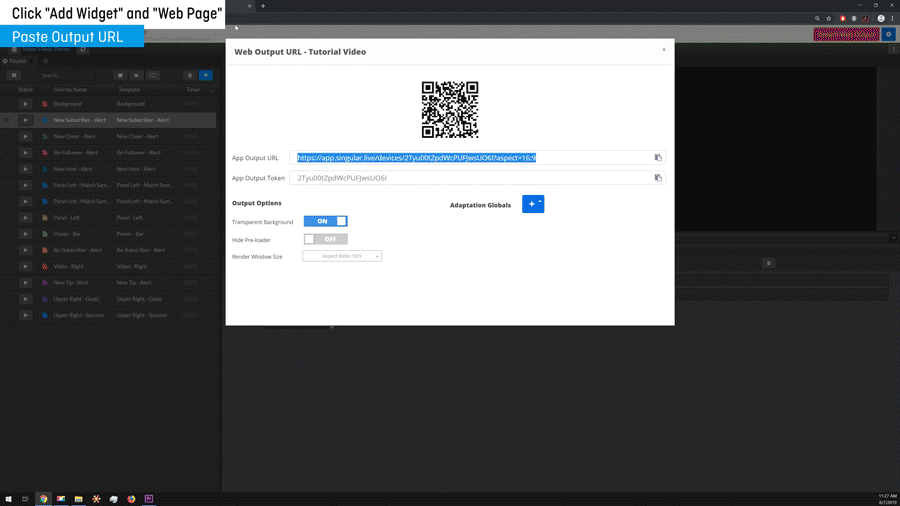This screenshot has height=506, width=900.
Task: Open a new browser tab
Action: 263,6
